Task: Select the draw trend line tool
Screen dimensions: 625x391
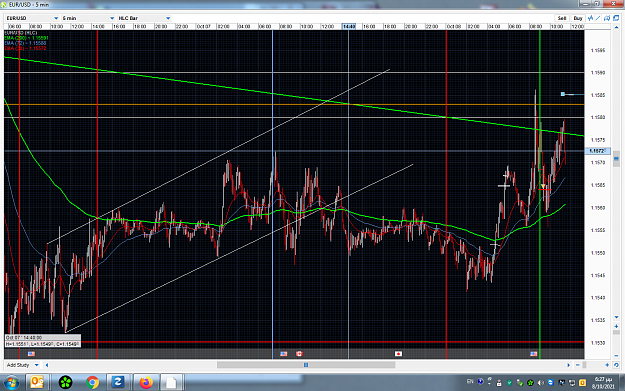Action: point(598,18)
